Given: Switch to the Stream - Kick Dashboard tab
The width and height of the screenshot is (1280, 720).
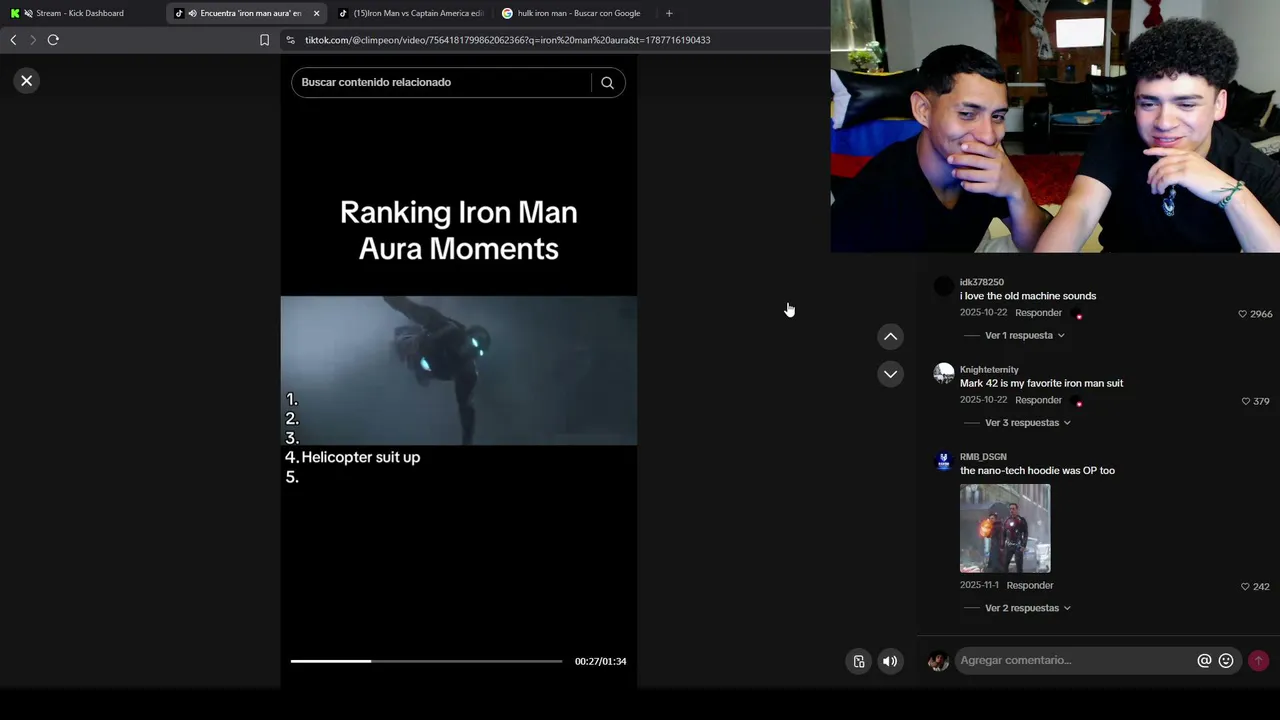Looking at the screenshot, I should 80,13.
